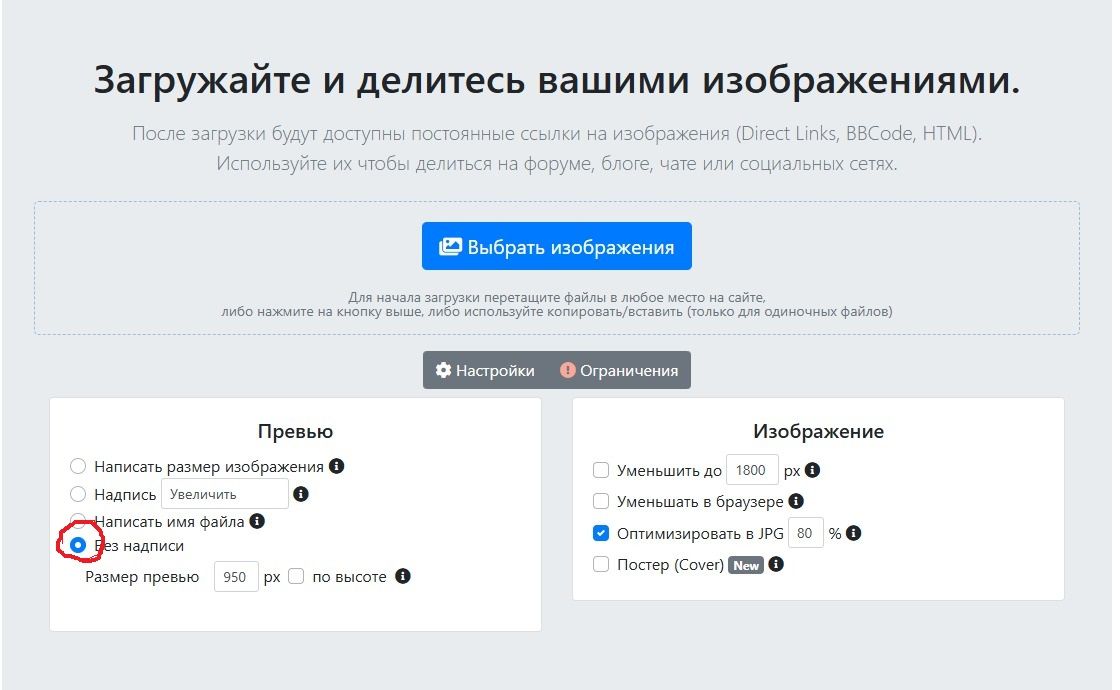Click info icon beside the "Надпись" text field
The height and width of the screenshot is (690, 1120).
[x=301, y=494]
